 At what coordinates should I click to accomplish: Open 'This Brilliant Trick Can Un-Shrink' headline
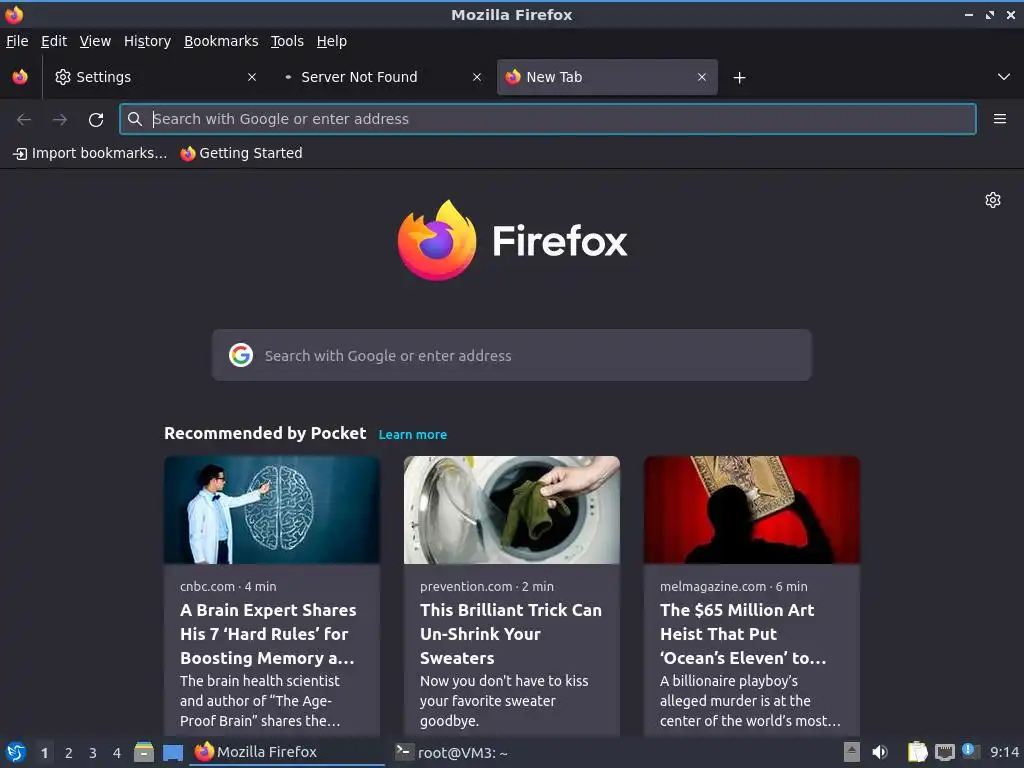tap(511, 634)
